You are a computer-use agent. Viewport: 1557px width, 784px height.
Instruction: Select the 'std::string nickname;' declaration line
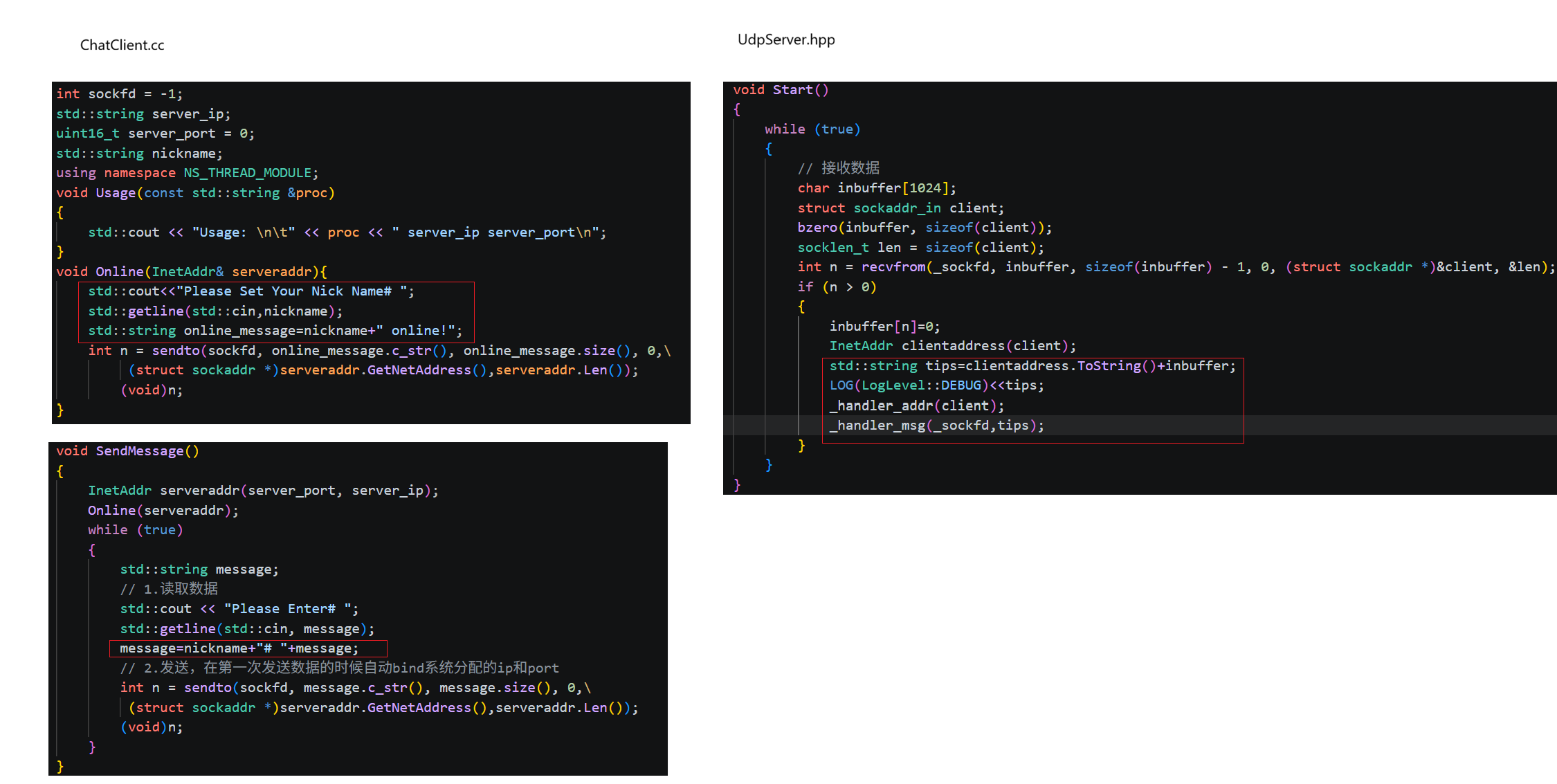[140, 153]
